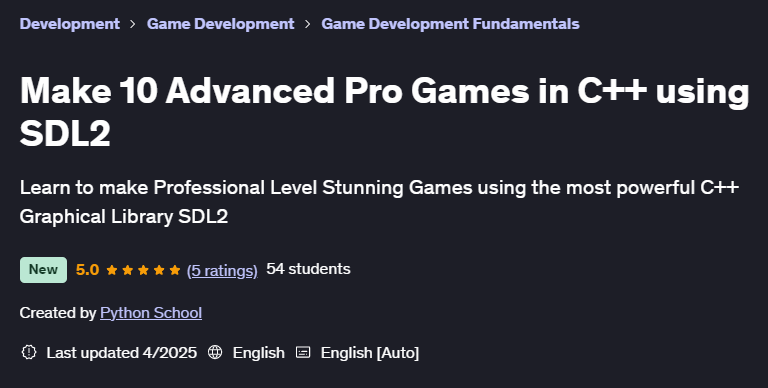Click the English [Auto] captions label
The image size is (768, 388).
pyautogui.click(x=370, y=352)
